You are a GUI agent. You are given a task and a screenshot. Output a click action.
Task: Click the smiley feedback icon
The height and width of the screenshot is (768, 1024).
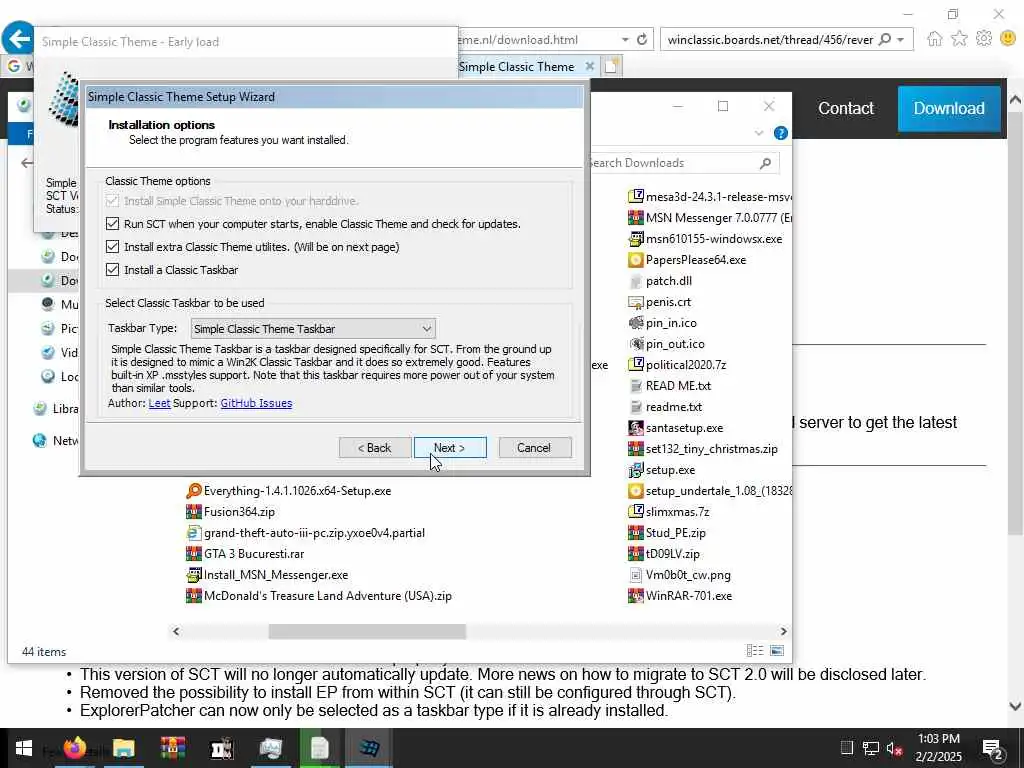coord(1008,39)
